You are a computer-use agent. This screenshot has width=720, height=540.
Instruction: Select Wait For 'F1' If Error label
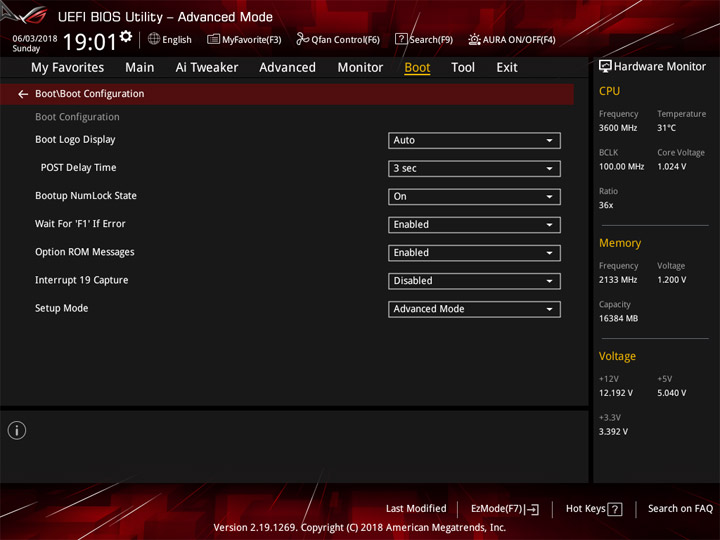[x=80, y=224]
